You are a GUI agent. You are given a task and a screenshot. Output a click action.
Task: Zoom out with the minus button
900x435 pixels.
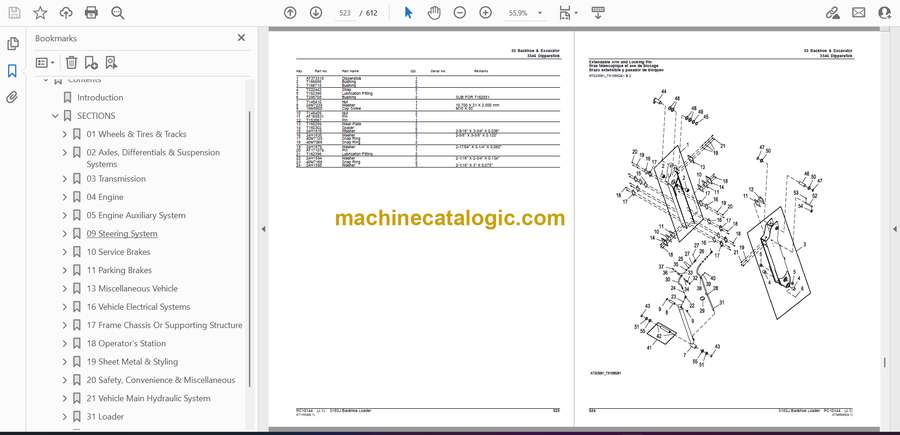[460, 13]
